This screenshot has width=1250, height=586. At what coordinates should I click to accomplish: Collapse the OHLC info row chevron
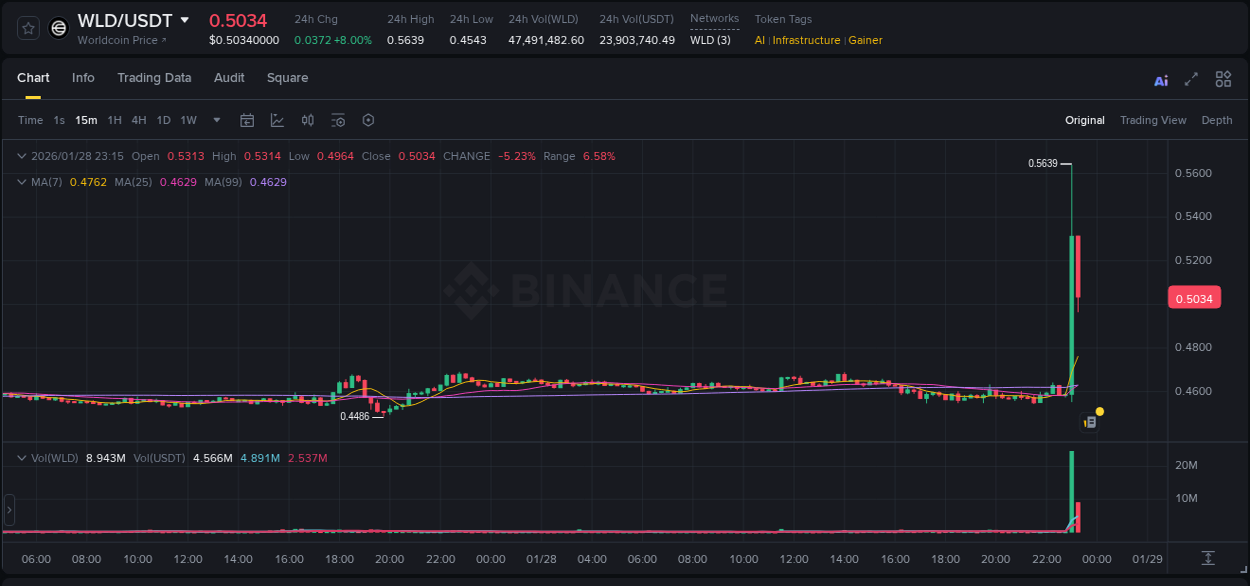21,156
